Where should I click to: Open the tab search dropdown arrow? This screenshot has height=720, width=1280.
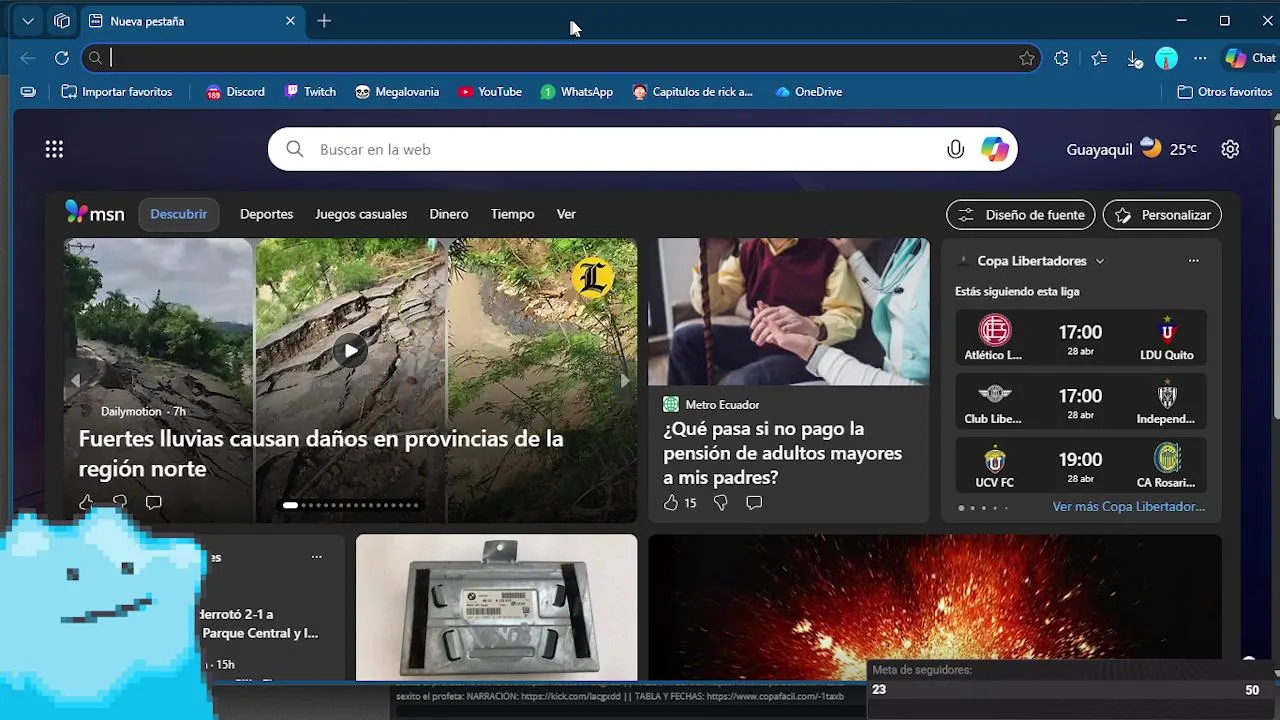pyautogui.click(x=28, y=21)
